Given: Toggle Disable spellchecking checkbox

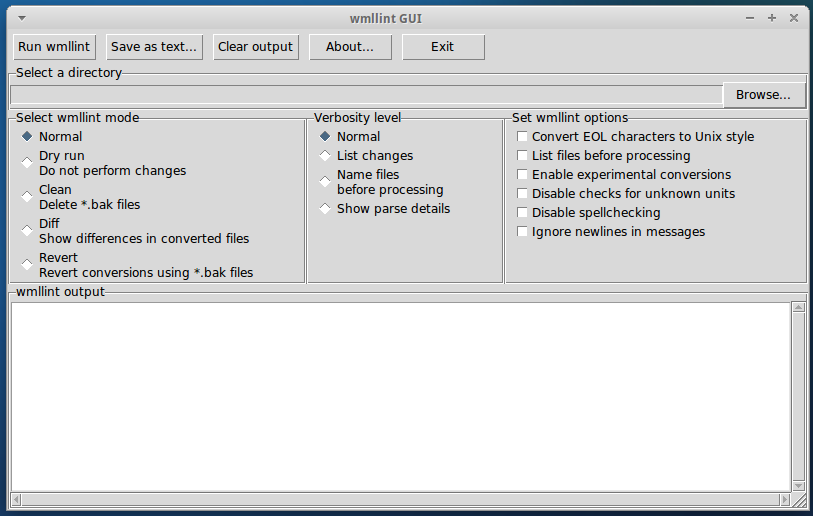Looking at the screenshot, I should click(522, 213).
